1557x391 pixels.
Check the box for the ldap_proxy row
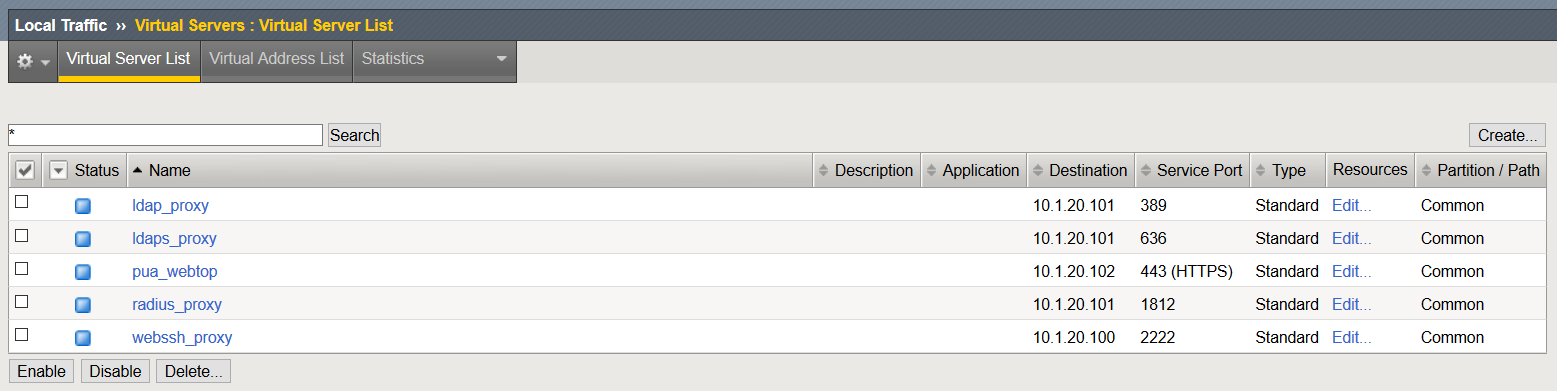pos(22,203)
